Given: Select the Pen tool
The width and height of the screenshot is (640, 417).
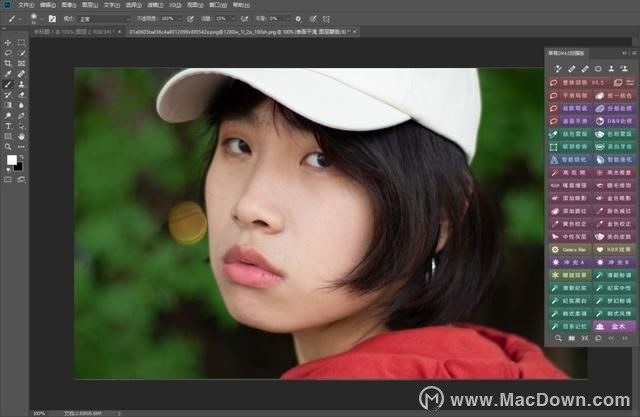Looking at the screenshot, I should point(21,116).
